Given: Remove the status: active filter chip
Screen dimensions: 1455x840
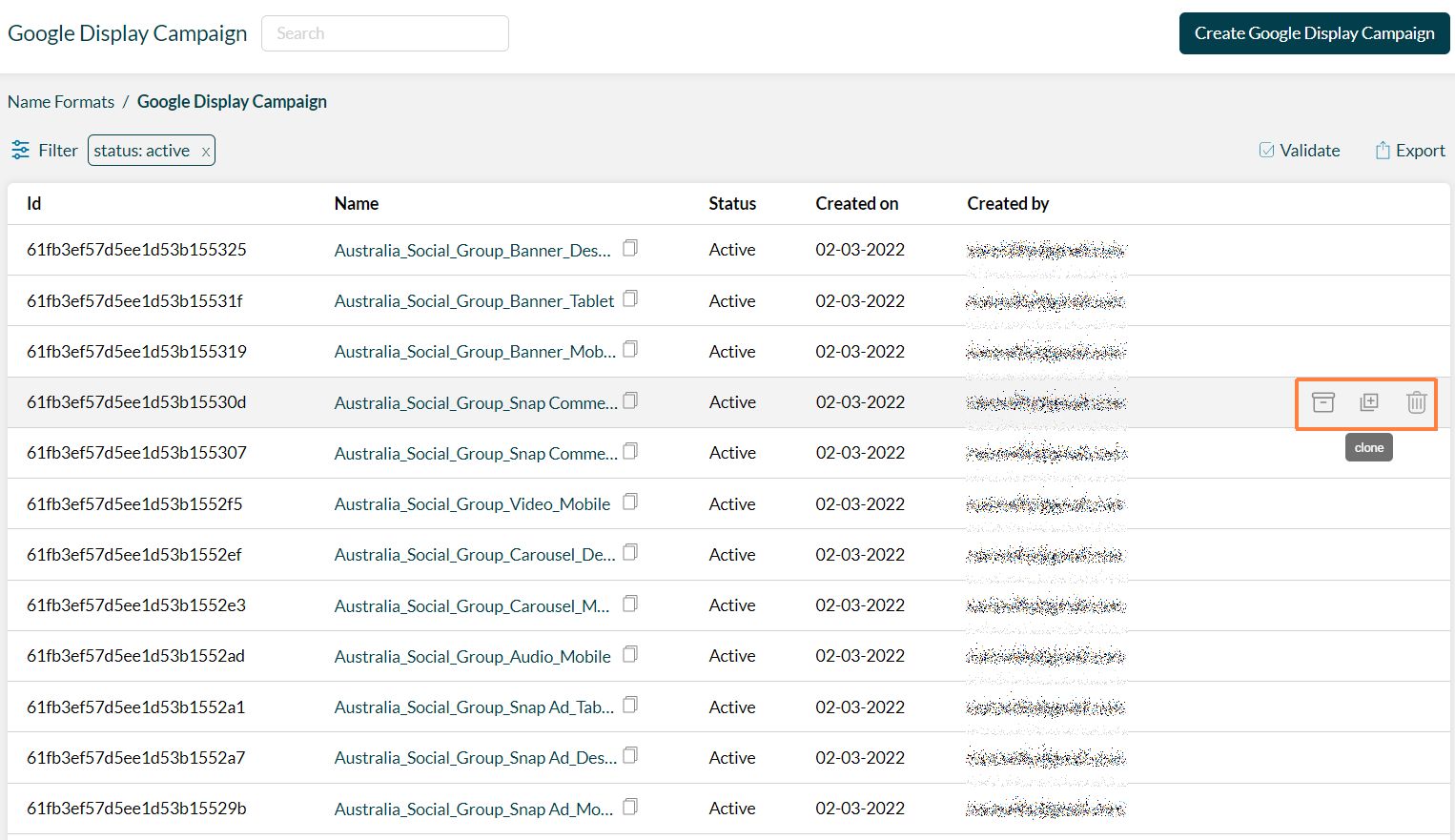Looking at the screenshot, I should click(x=206, y=150).
